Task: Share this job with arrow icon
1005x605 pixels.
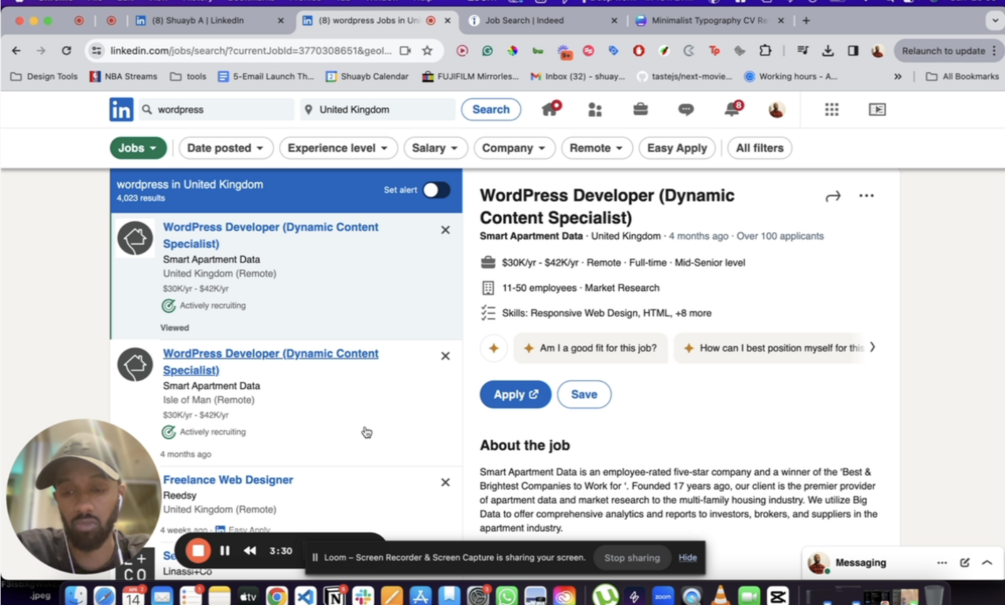Action: [x=833, y=196]
